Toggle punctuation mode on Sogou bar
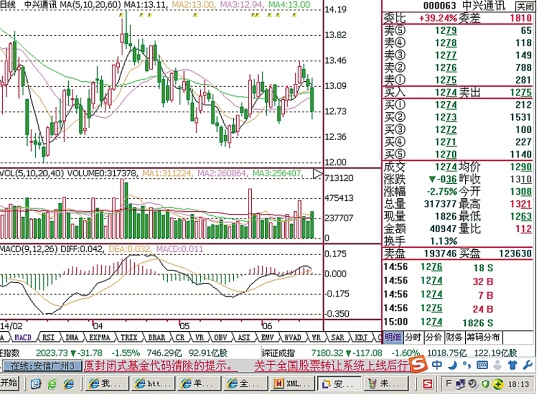The height and width of the screenshot is (412, 550). pos(467,365)
